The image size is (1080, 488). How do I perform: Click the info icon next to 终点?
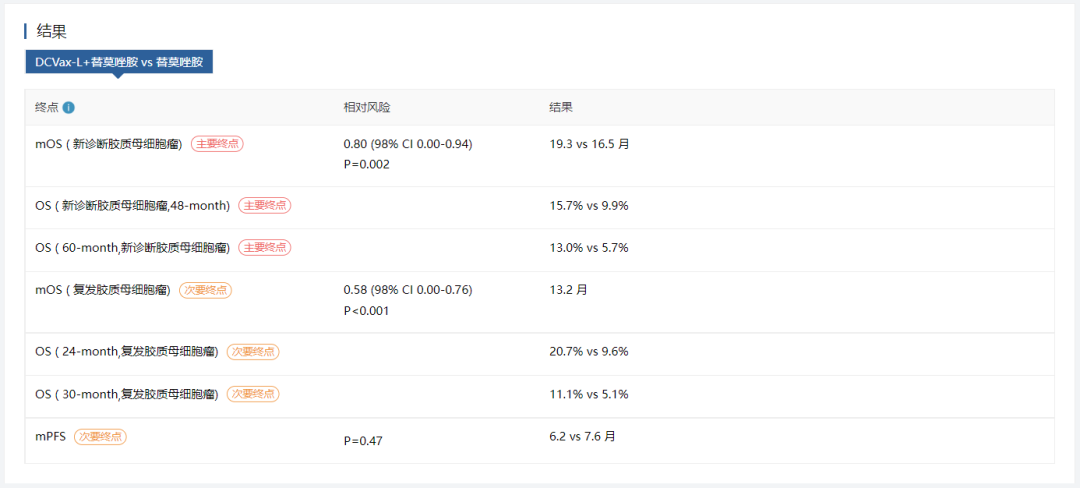(68, 107)
